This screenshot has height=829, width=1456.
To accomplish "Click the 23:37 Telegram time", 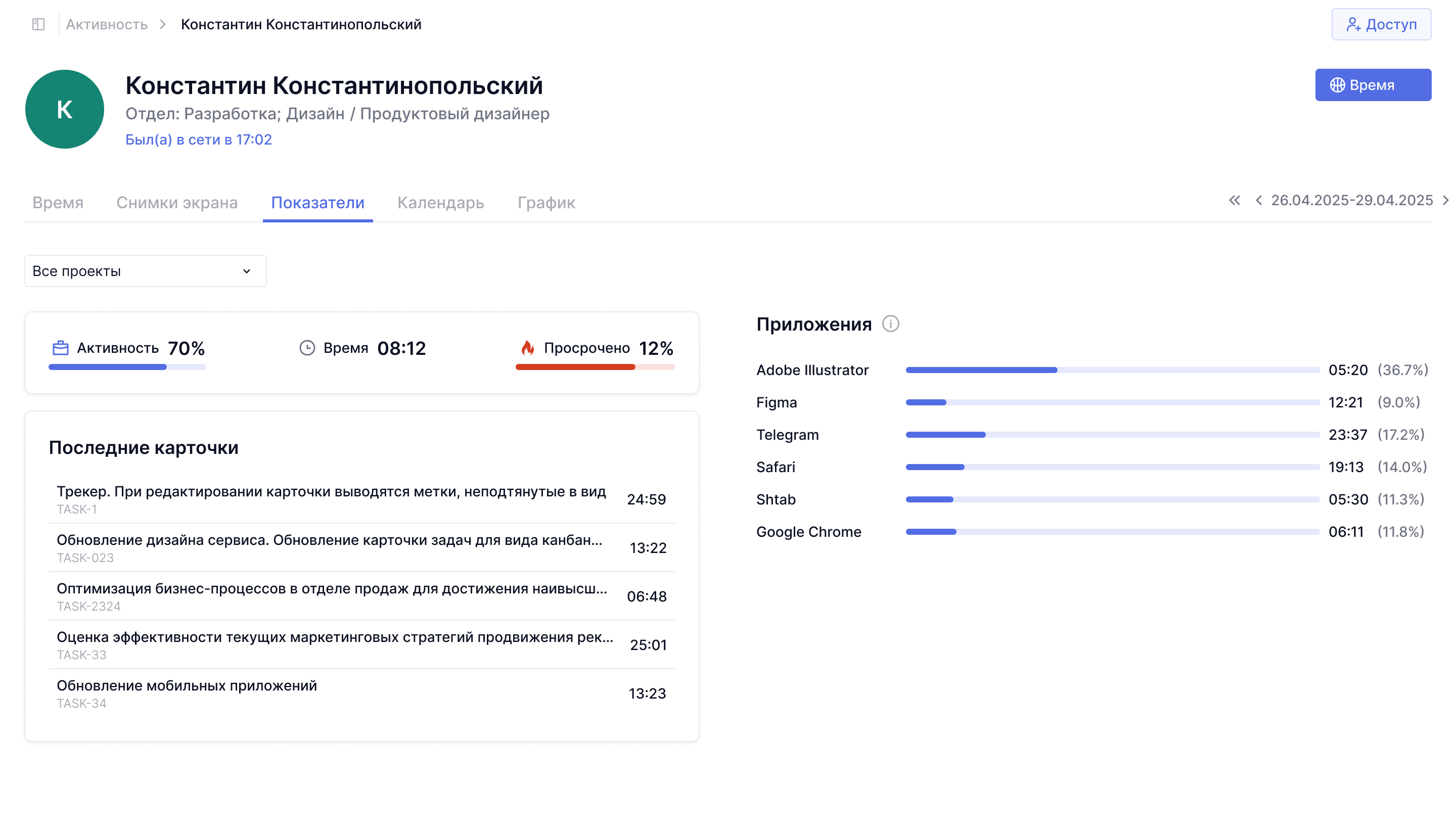I will 1347,435.
